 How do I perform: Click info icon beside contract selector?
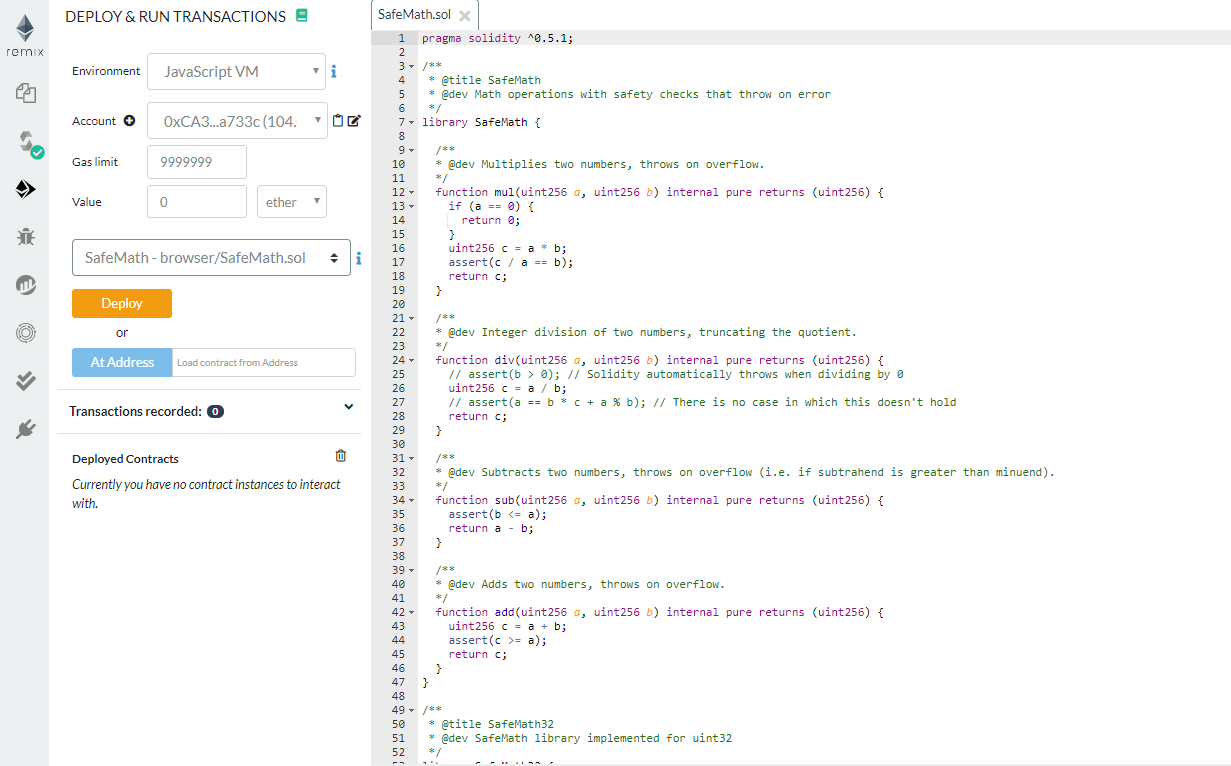tap(359, 258)
